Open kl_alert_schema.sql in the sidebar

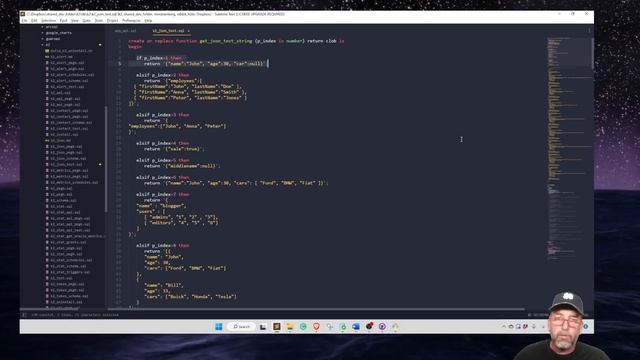[69, 81]
